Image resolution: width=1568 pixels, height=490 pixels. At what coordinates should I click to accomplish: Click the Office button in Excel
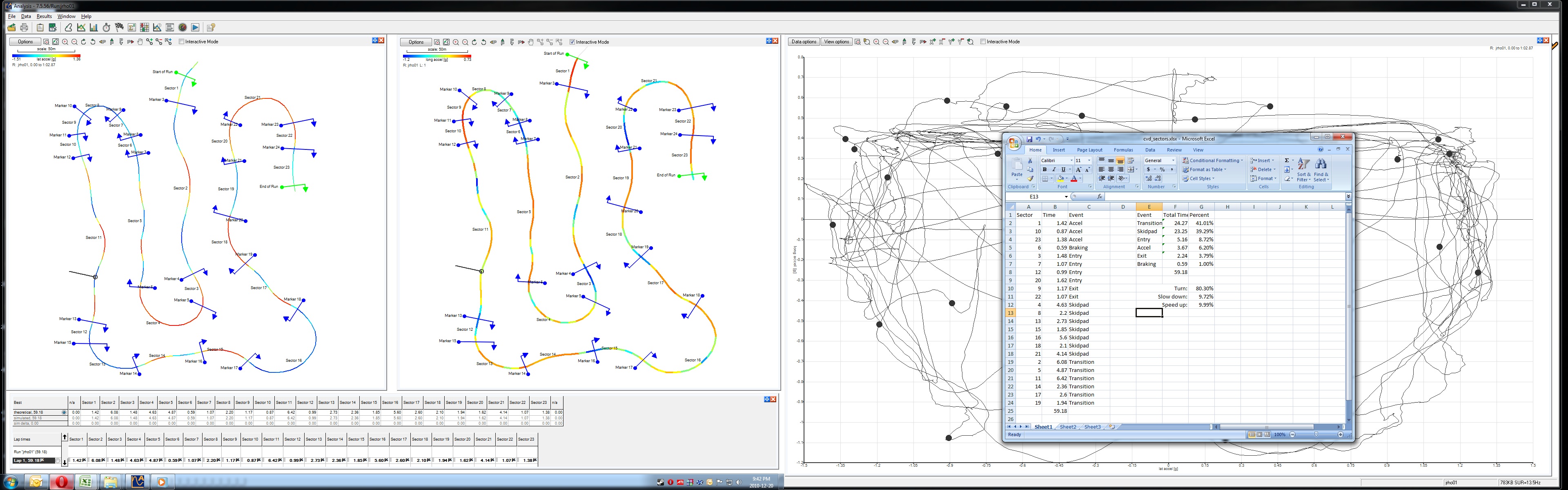pos(1014,144)
